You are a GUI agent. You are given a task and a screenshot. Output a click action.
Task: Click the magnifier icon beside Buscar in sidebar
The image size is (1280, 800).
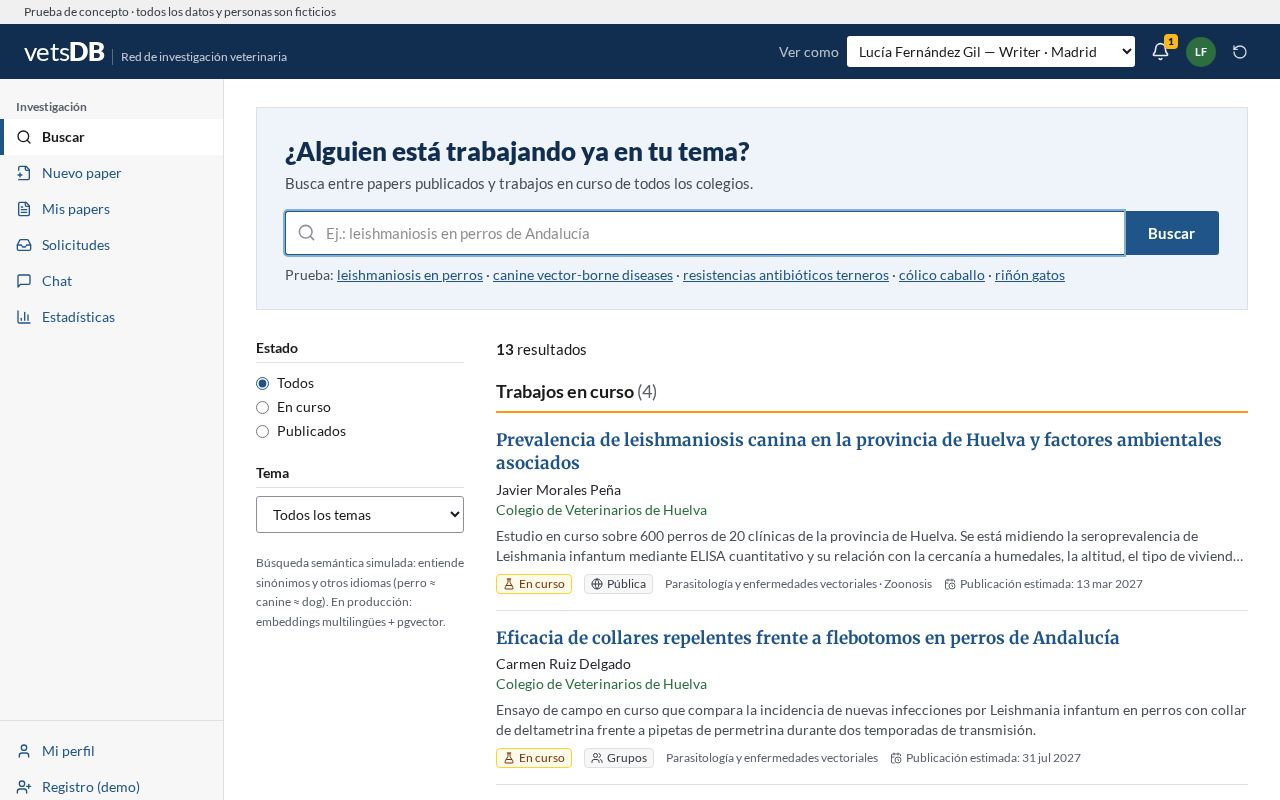24,137
